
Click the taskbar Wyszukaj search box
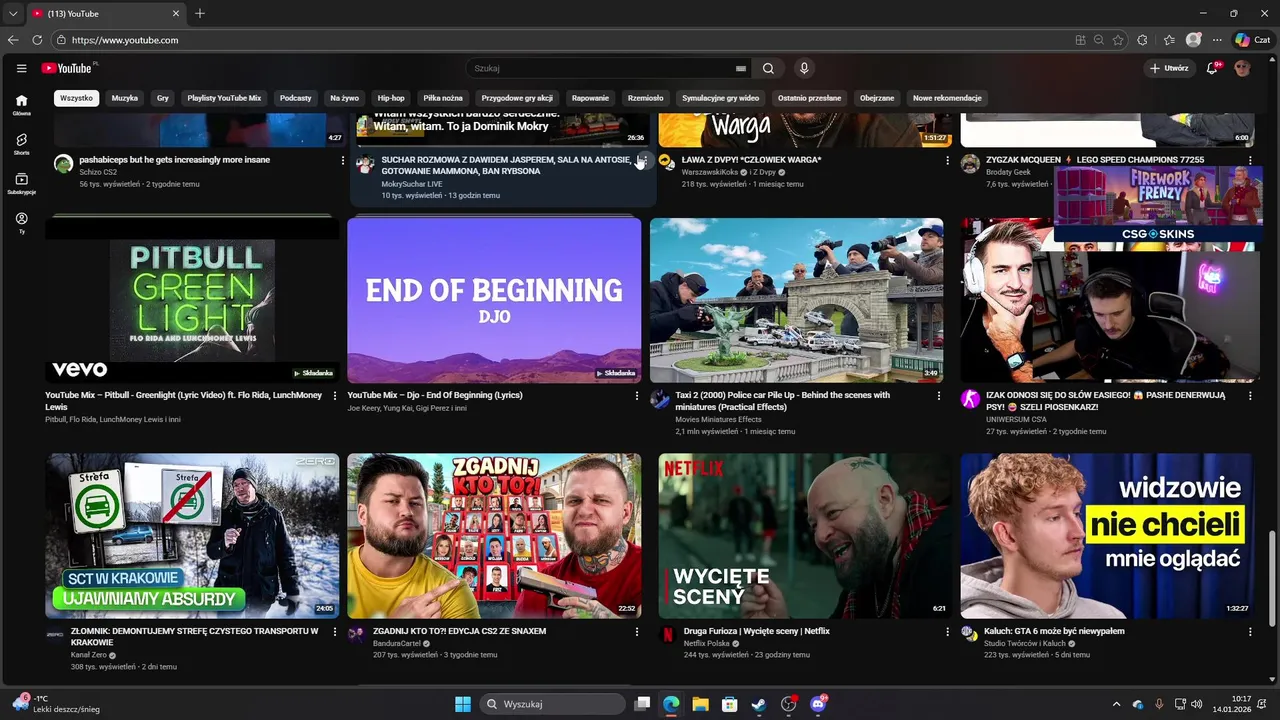552,704
